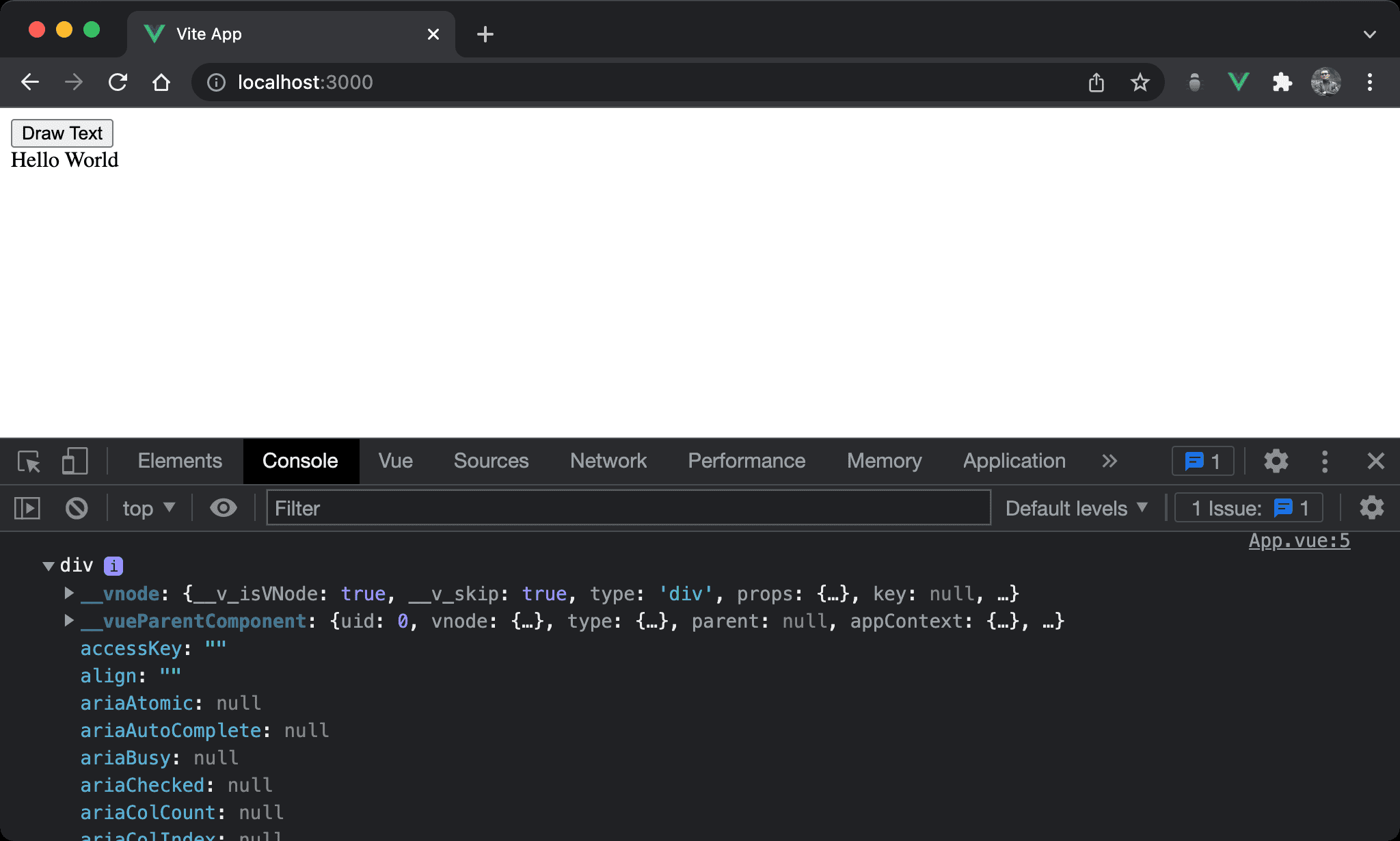Viewport: 1400px width, 841px height.
Task: Expand the __vnode property
Action: pos(69,593)
